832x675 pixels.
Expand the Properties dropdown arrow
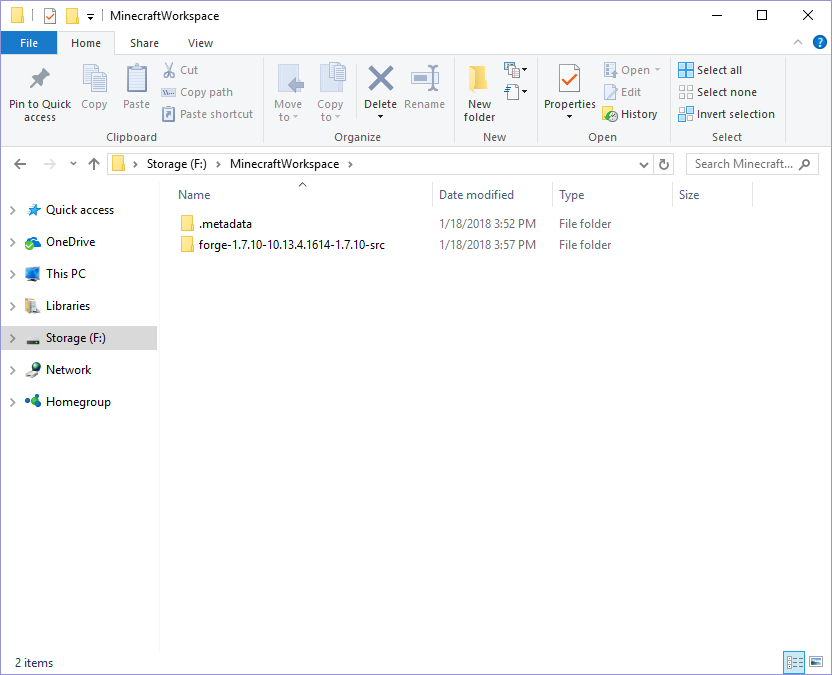point(569,117)
